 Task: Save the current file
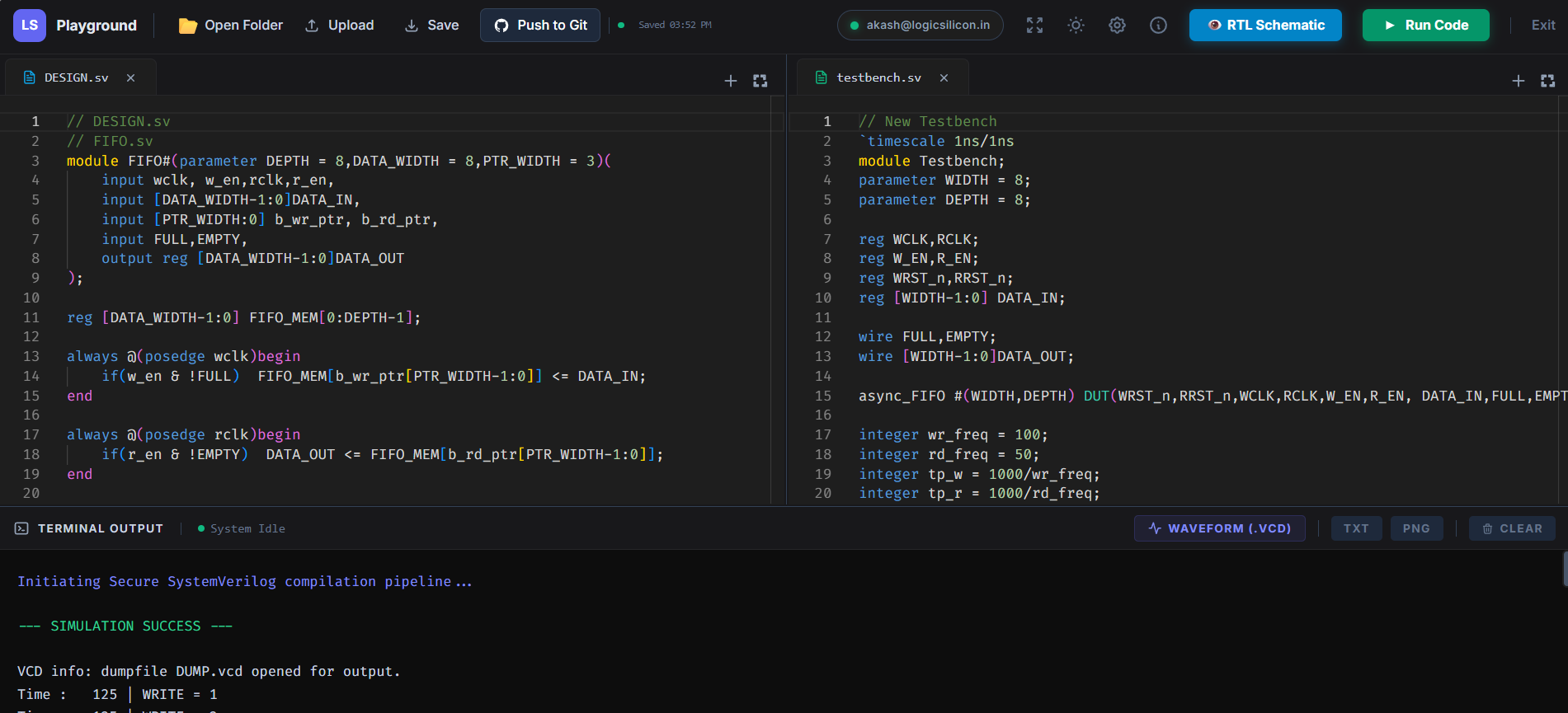431,26
